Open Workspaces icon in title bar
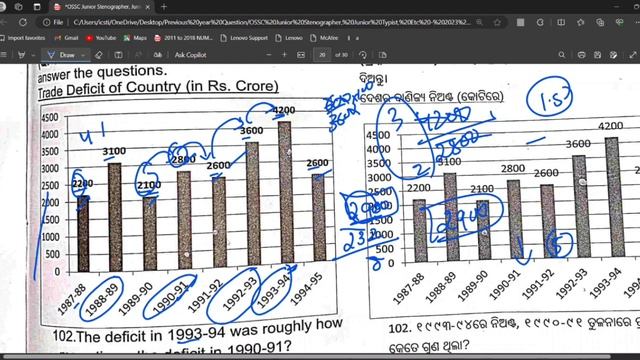 coord(18,7)
